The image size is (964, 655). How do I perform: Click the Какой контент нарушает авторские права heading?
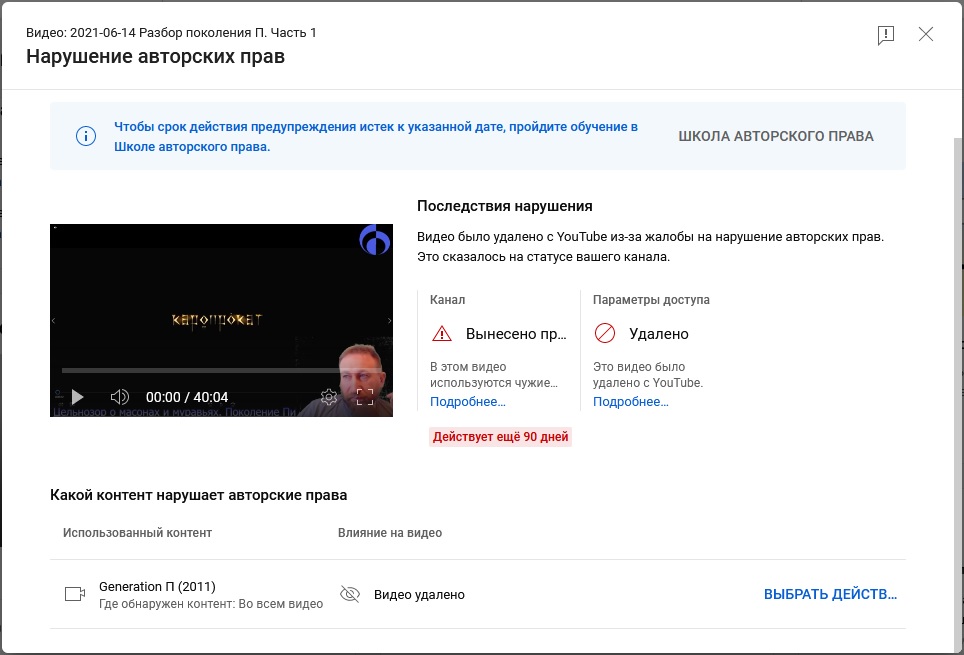[199, 495]
